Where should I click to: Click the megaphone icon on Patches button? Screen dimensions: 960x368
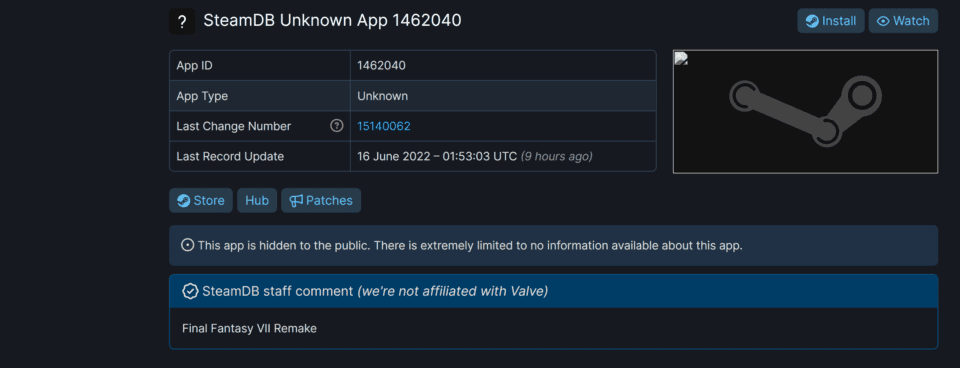(x=296, y=201)
